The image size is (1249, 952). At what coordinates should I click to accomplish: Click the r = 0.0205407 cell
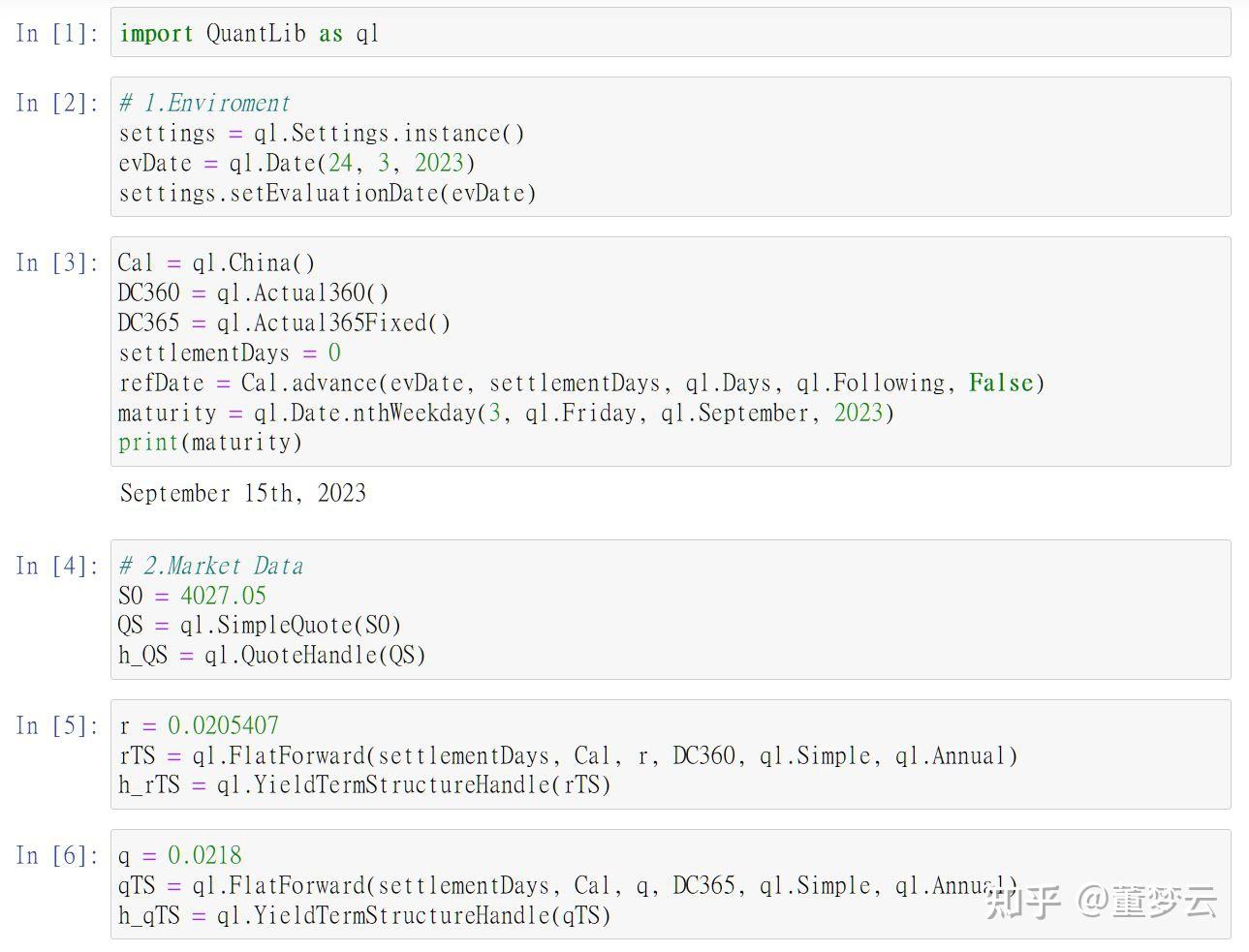[671, 754]
